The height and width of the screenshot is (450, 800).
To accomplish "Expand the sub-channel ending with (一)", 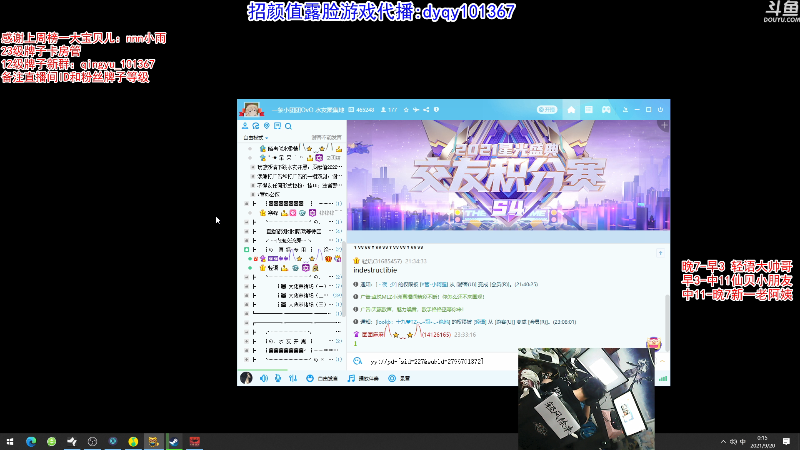I will click(x=246, y=286).
